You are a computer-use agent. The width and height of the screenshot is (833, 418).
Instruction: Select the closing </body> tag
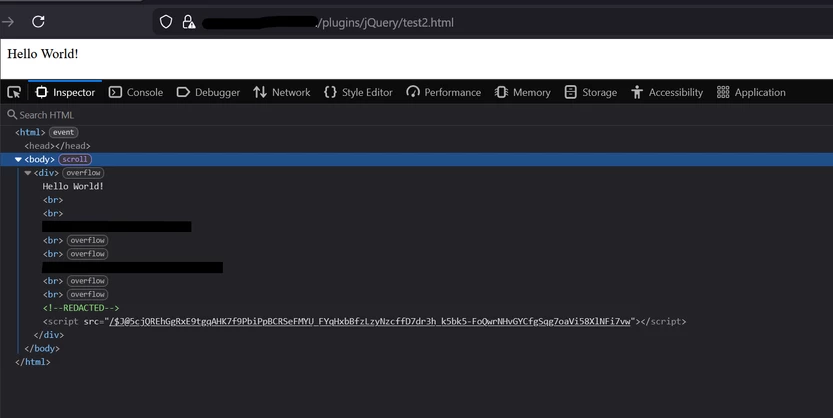42,348
